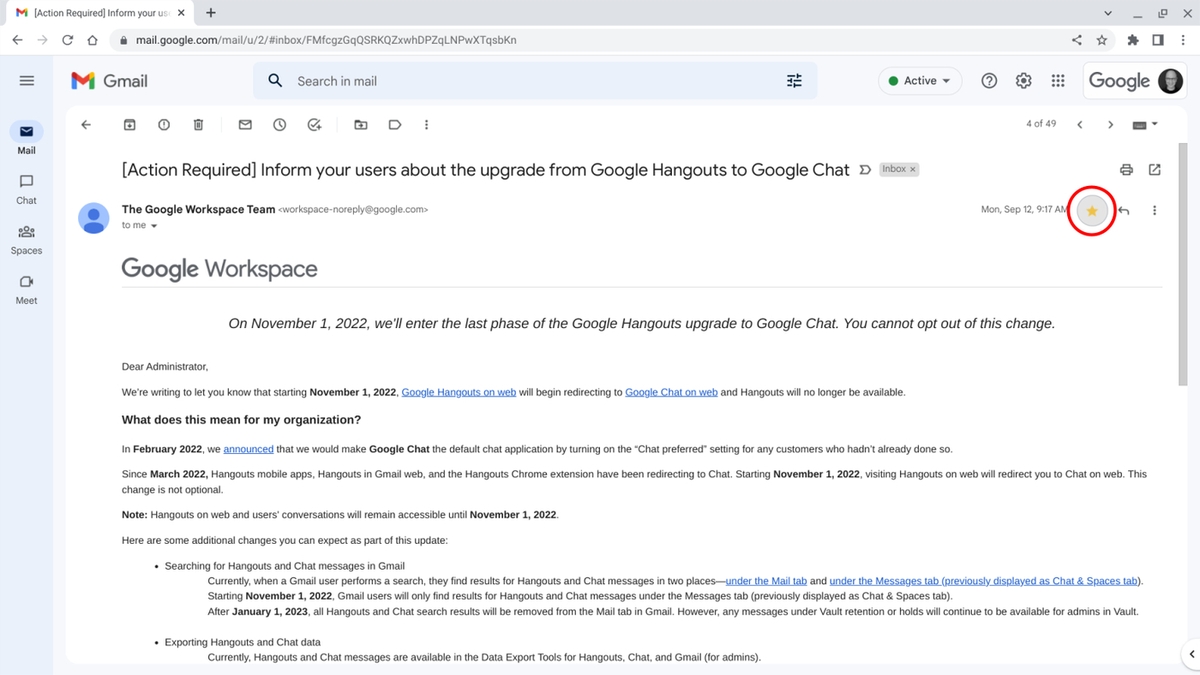Open the input tools dropdown

(1143, 124)
